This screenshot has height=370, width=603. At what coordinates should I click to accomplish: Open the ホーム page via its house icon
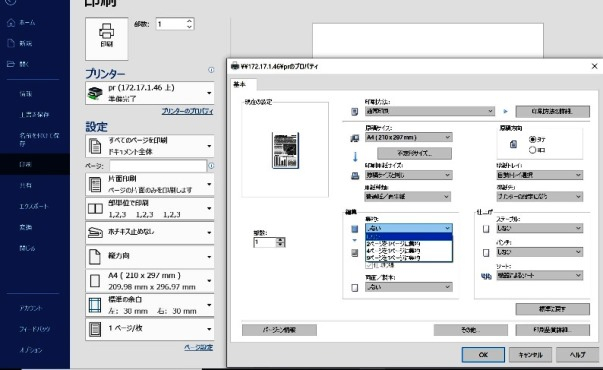(x=10, y=23)
